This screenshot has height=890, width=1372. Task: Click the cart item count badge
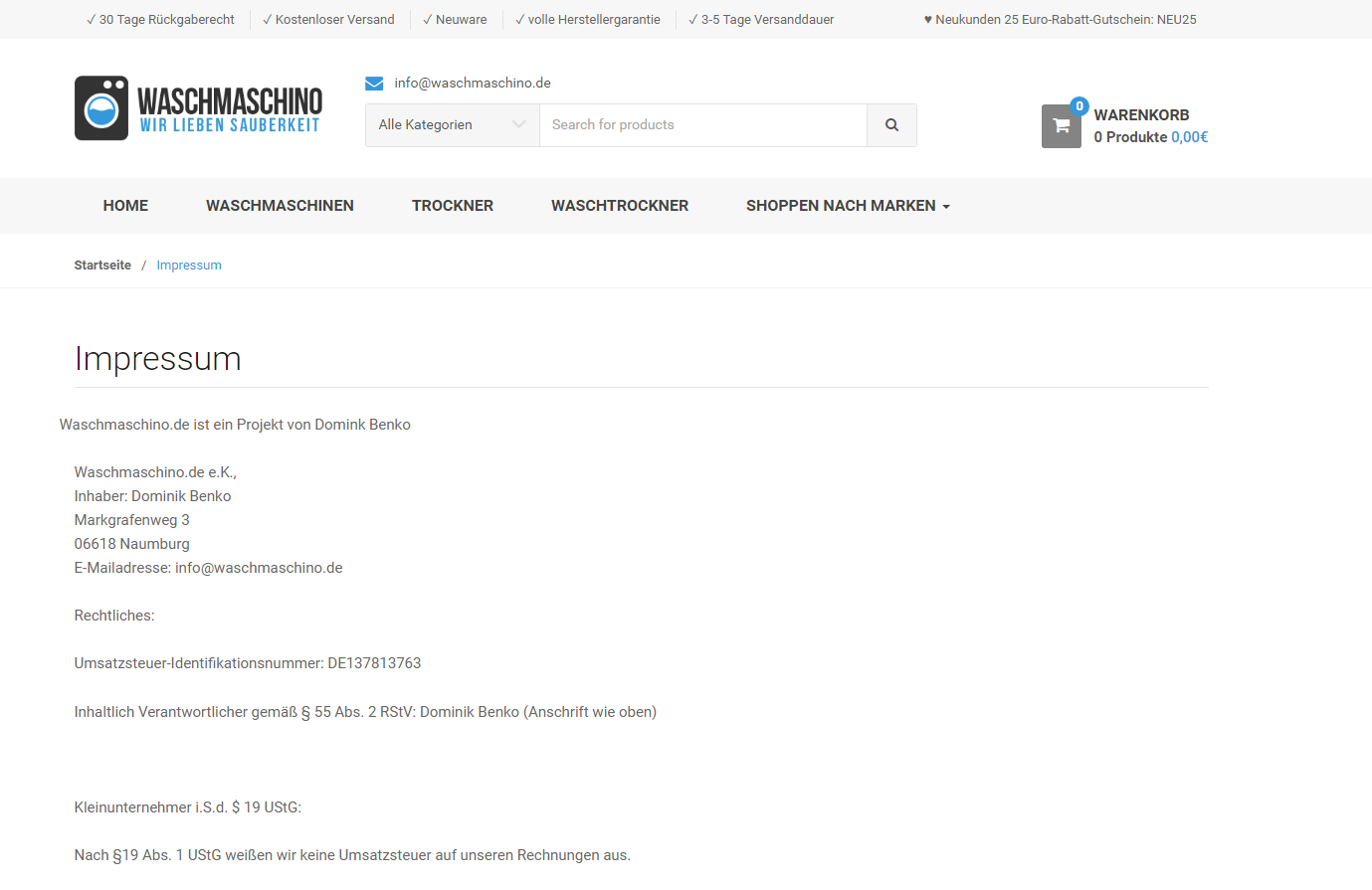pyautogui.click(x=1079, y=106)
